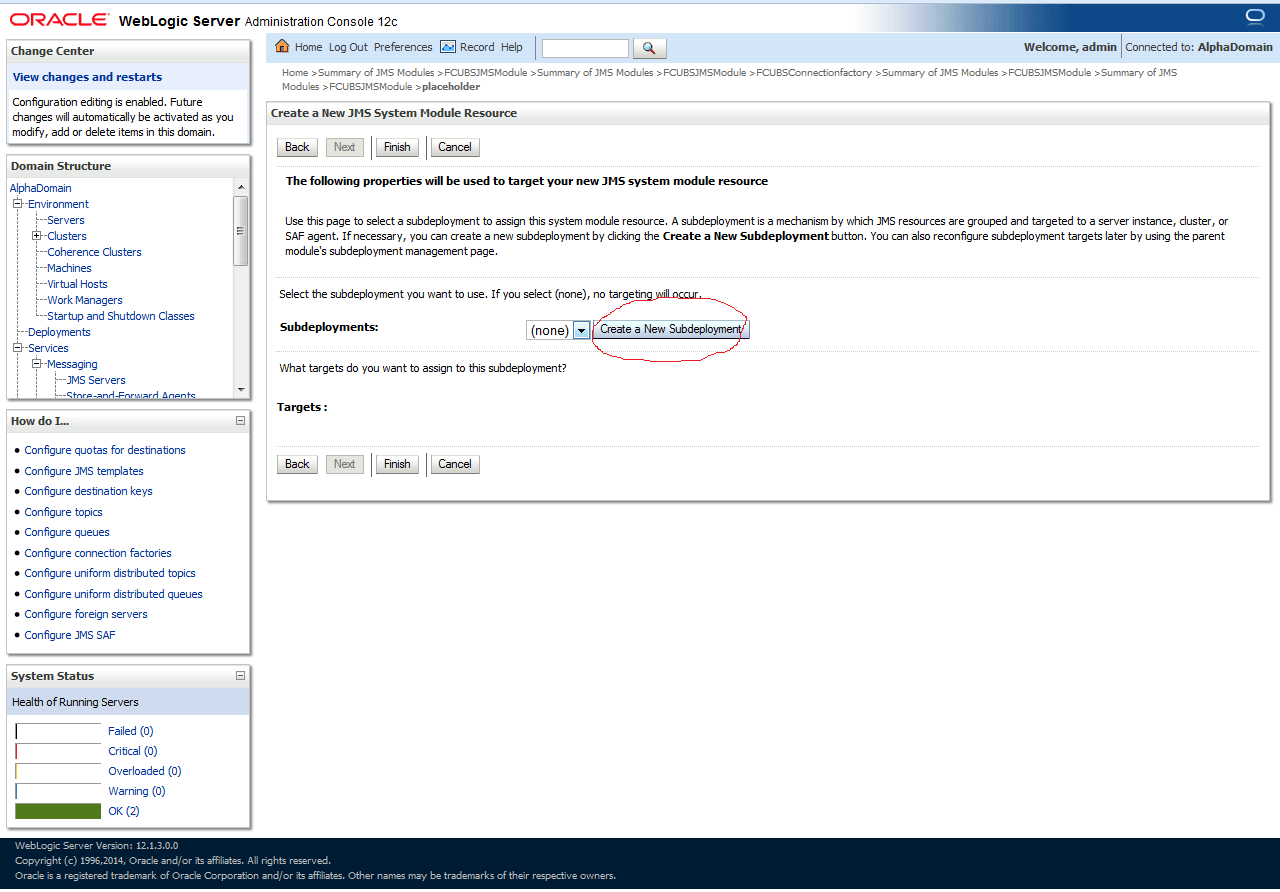Click the top Finish button
This screenshot has width=1280, height=892.
397,147
